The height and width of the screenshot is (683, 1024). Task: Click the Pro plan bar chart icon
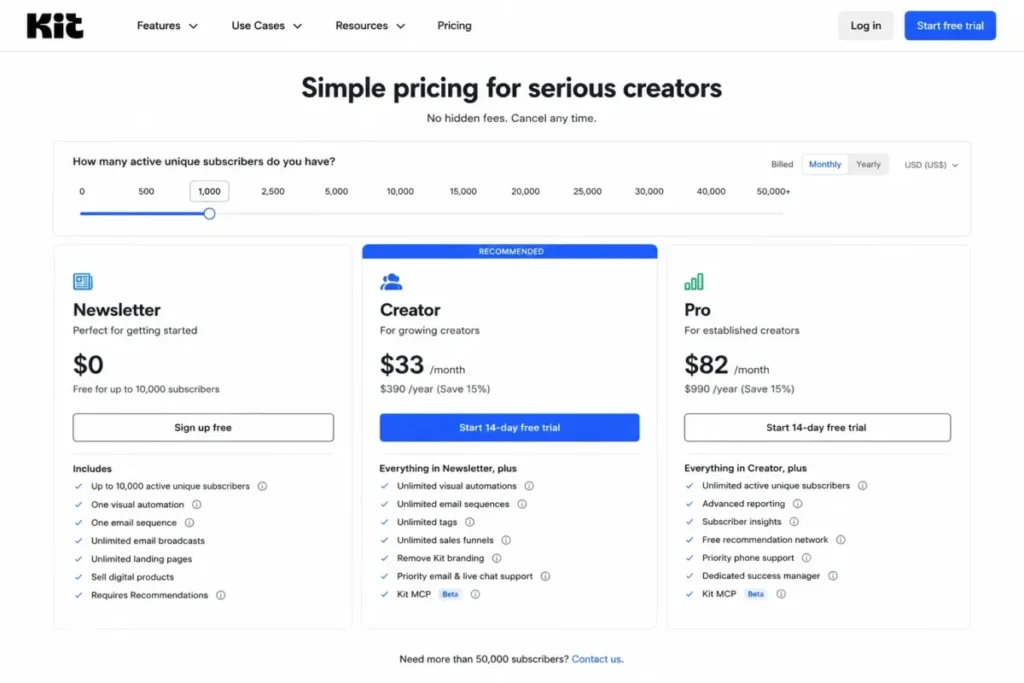click(694, 281)
